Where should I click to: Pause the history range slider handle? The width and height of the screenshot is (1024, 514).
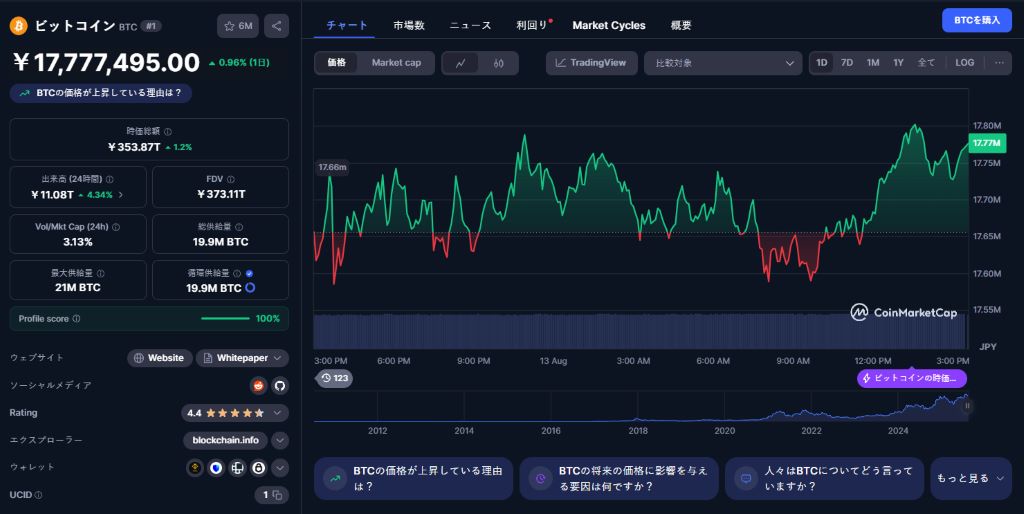967,406
